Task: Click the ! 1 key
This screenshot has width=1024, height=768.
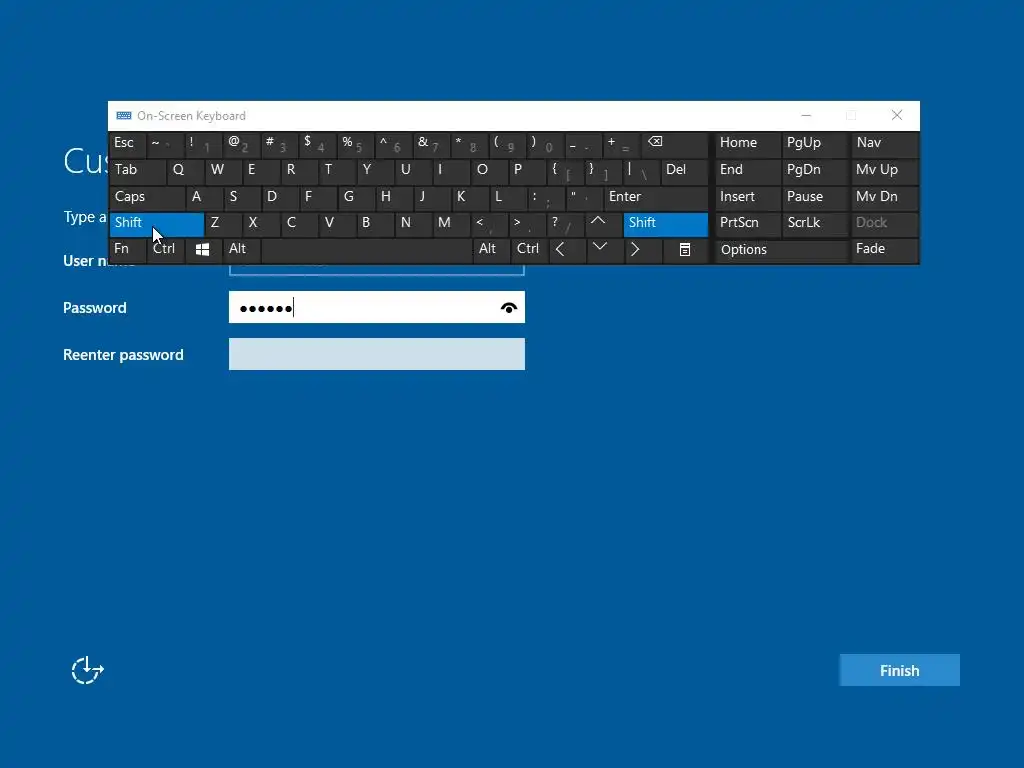Action: pyautogui.click(x=204, y=143)
